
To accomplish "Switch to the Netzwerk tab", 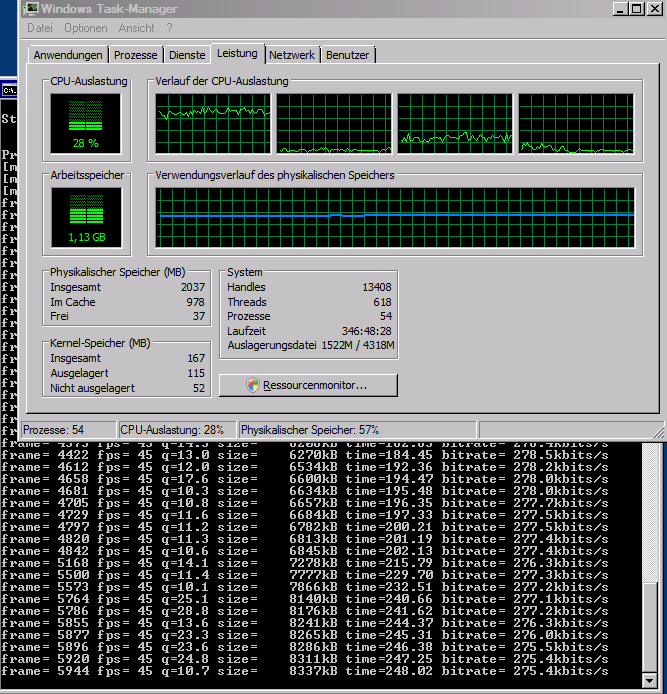I will tap(292, 55).
